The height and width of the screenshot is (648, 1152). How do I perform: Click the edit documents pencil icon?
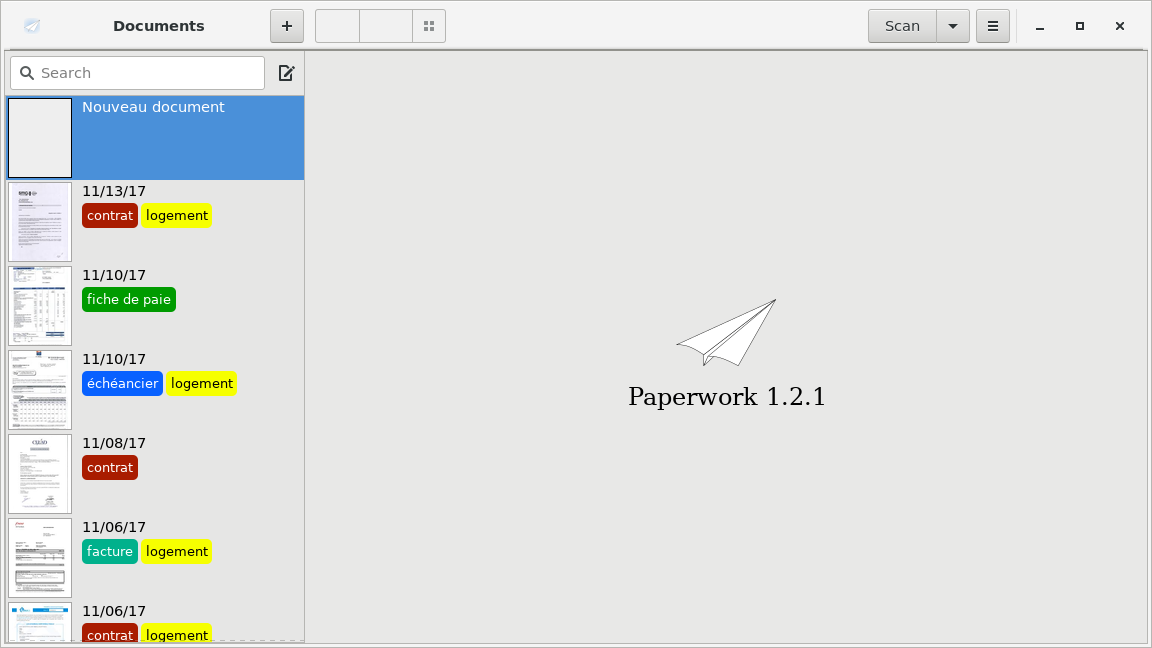[286, 73]
